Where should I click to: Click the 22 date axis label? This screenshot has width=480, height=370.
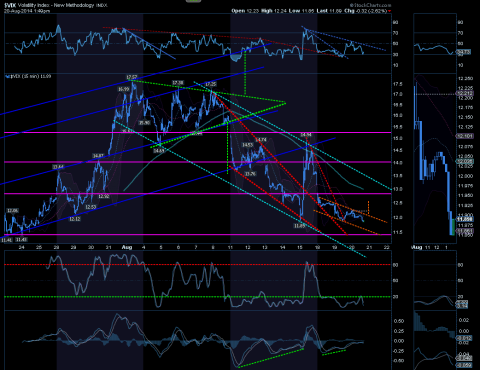[387, 247]
